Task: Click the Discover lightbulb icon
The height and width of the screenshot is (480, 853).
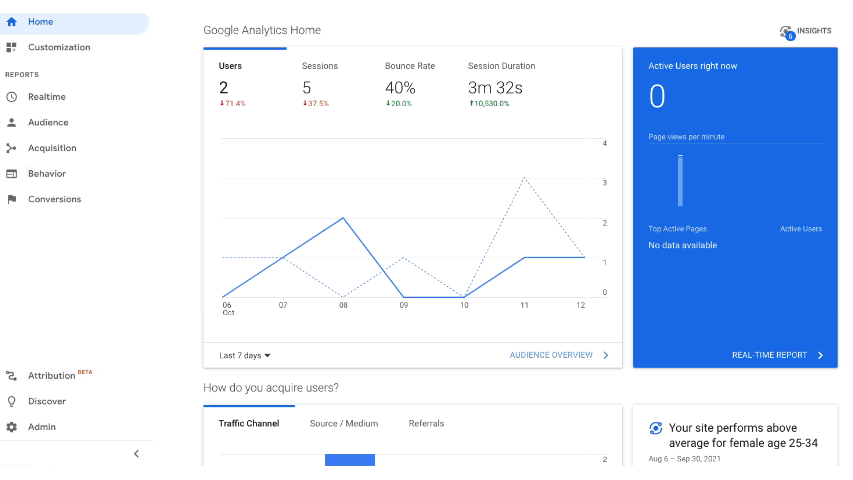Action: 11,401
